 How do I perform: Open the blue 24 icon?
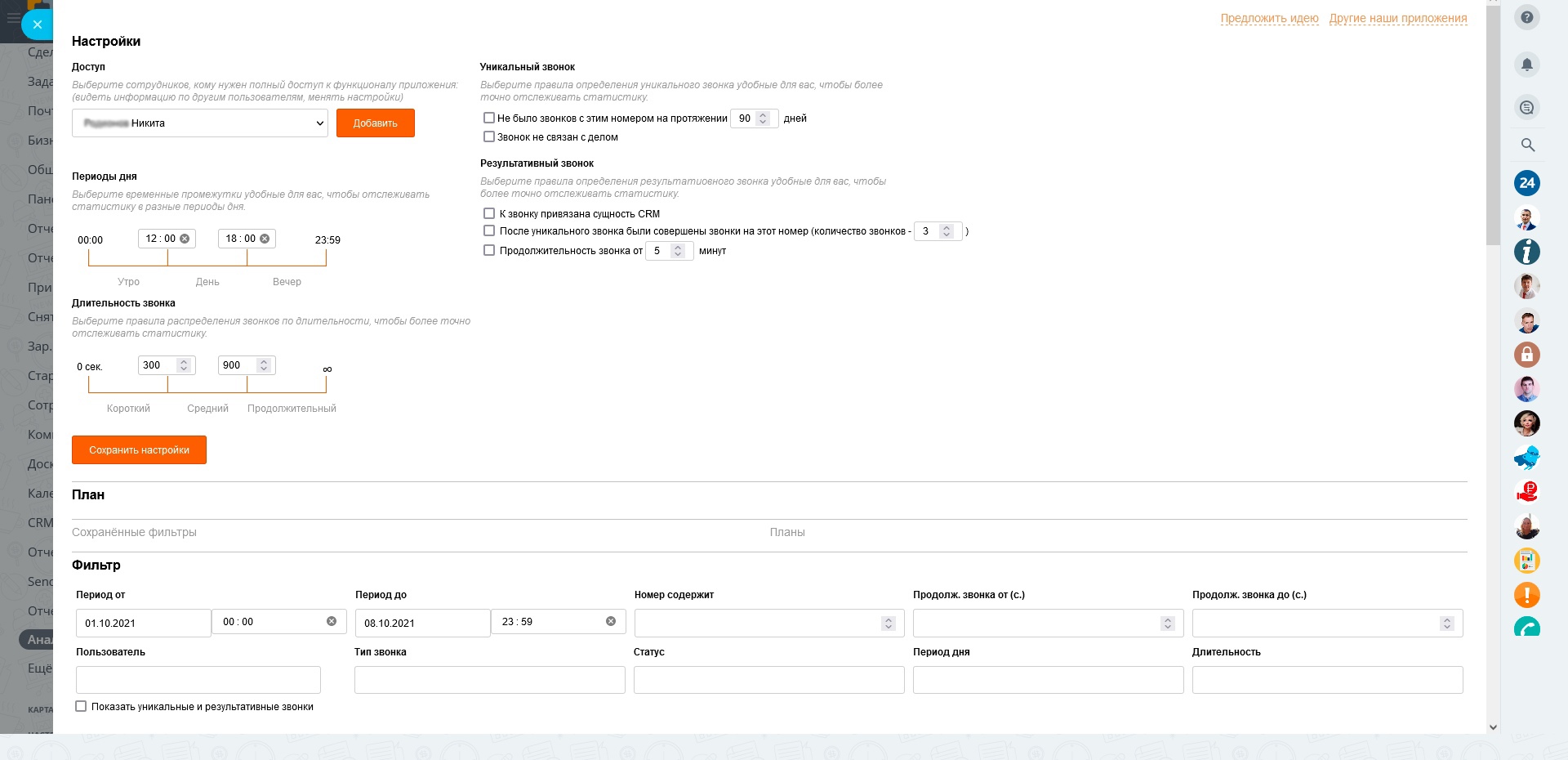[x=1527, y=183]
